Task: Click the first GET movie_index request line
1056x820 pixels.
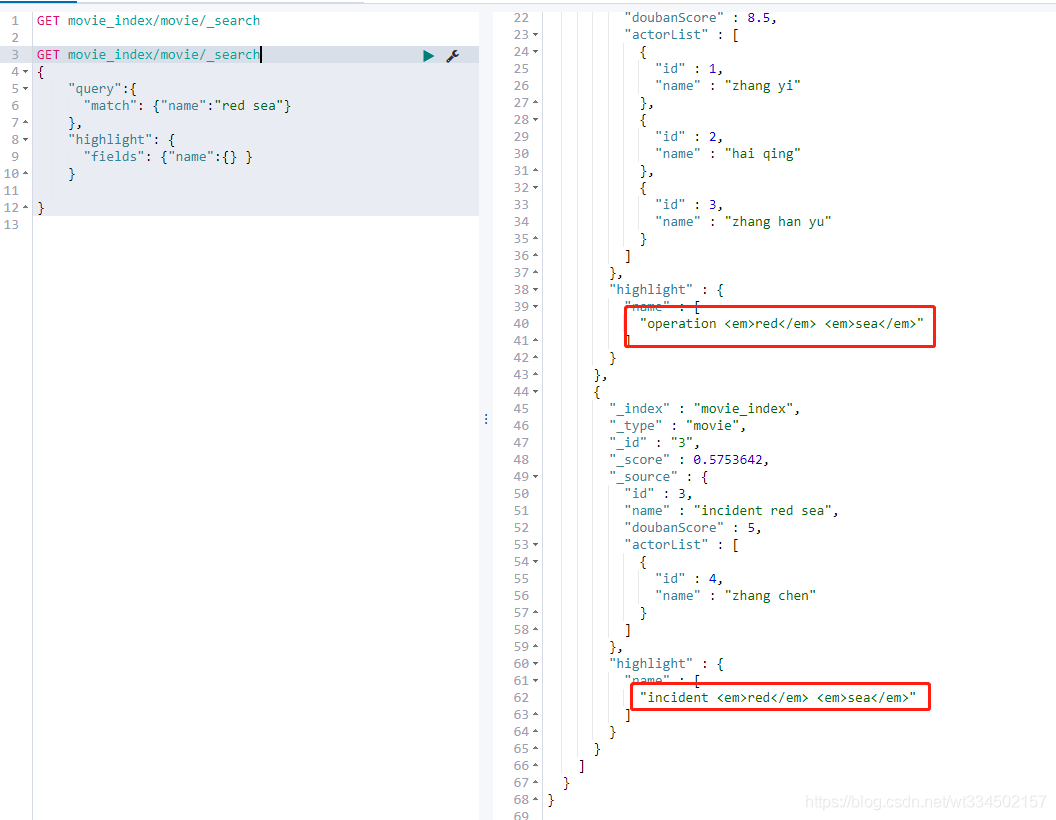Action: tap(148, 21)
